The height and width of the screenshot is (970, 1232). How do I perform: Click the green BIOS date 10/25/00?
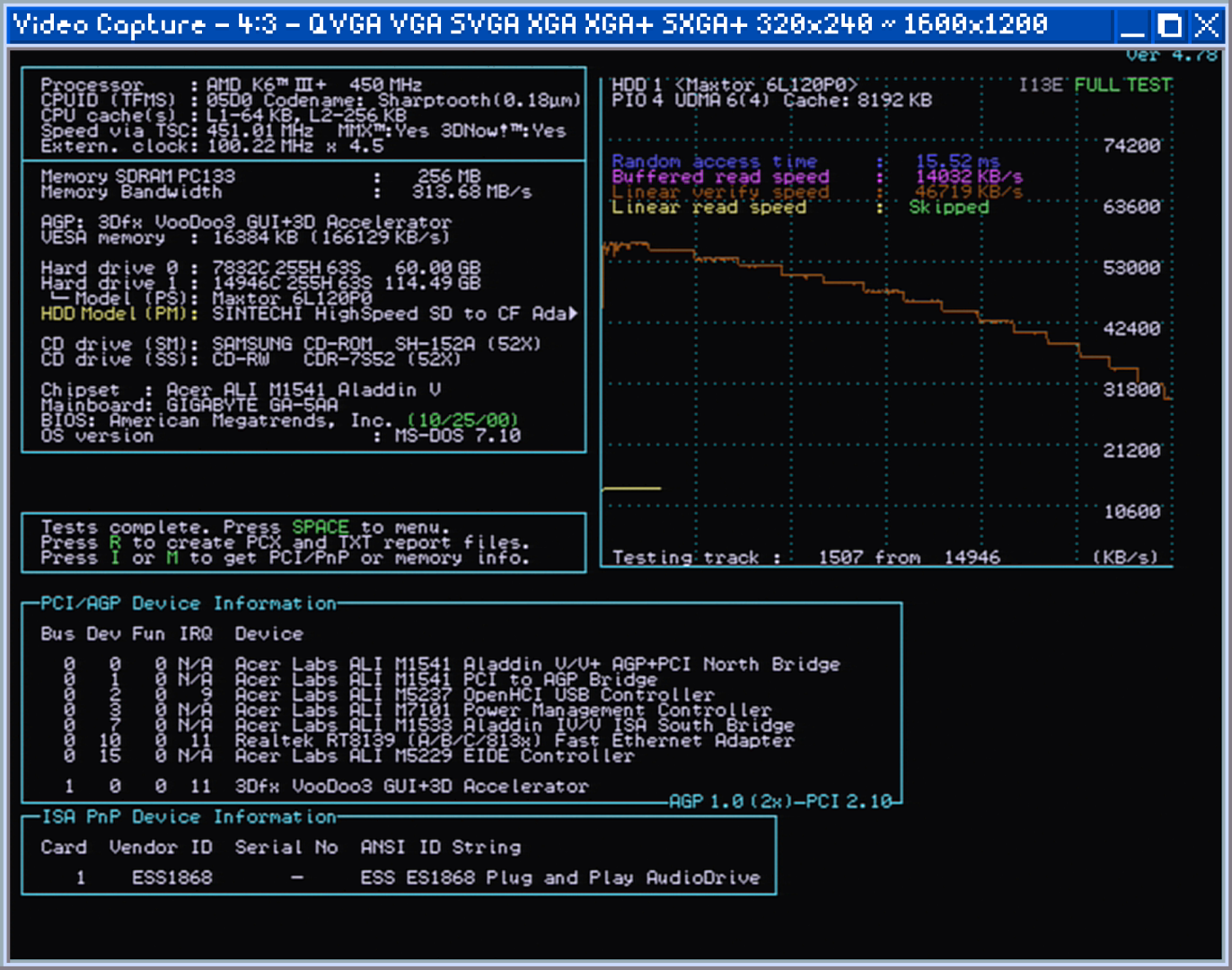pyautogui.click(x=463, y=420)
